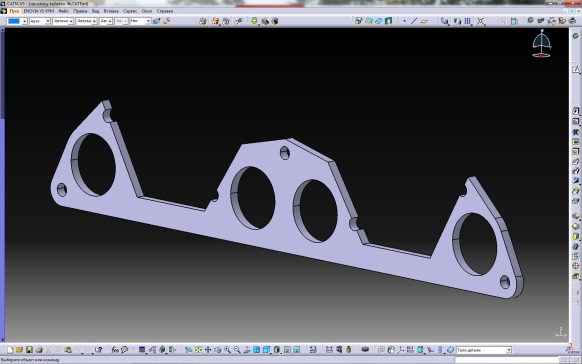Click the top-most icon in right sidebar
582x364 pixels.
(x=575, y=36)
